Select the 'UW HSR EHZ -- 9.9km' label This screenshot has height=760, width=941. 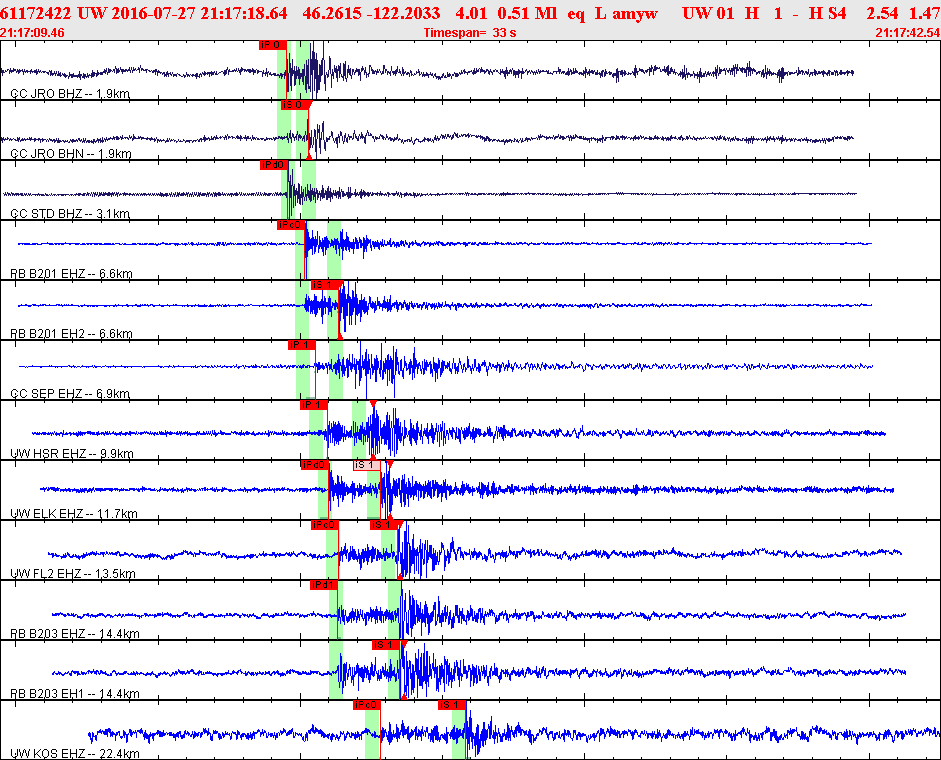[x=72, y=454]
